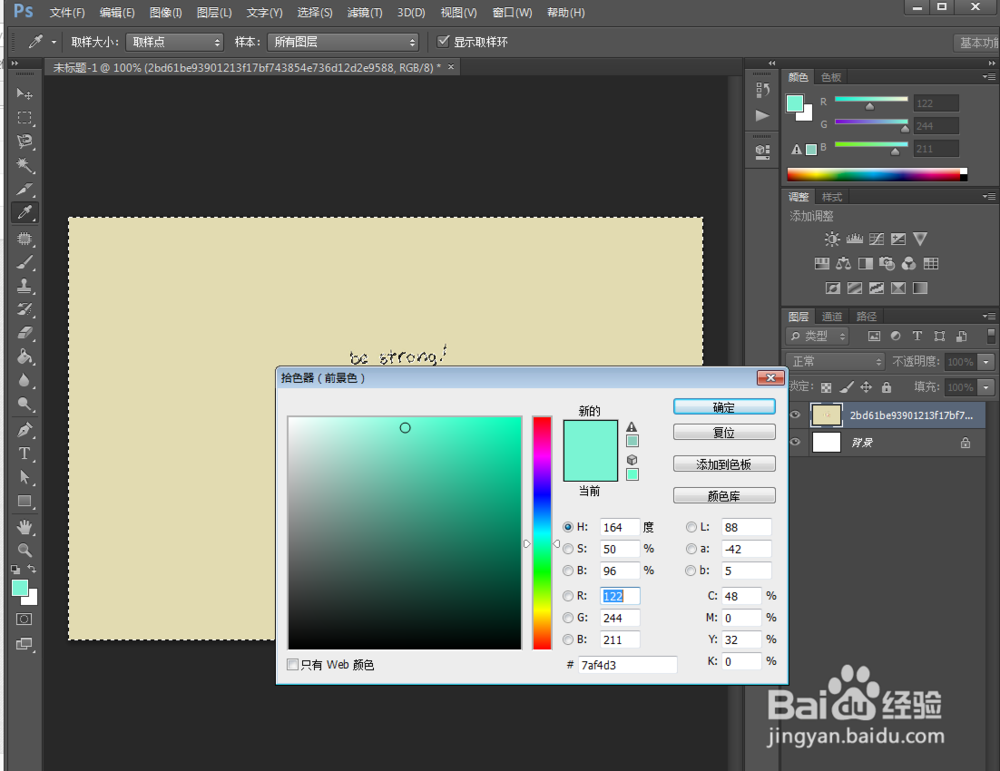This screenshot has width=1000, height=771.
Task: Add Levels adjustment icon
Action: [x=855, y=239]
